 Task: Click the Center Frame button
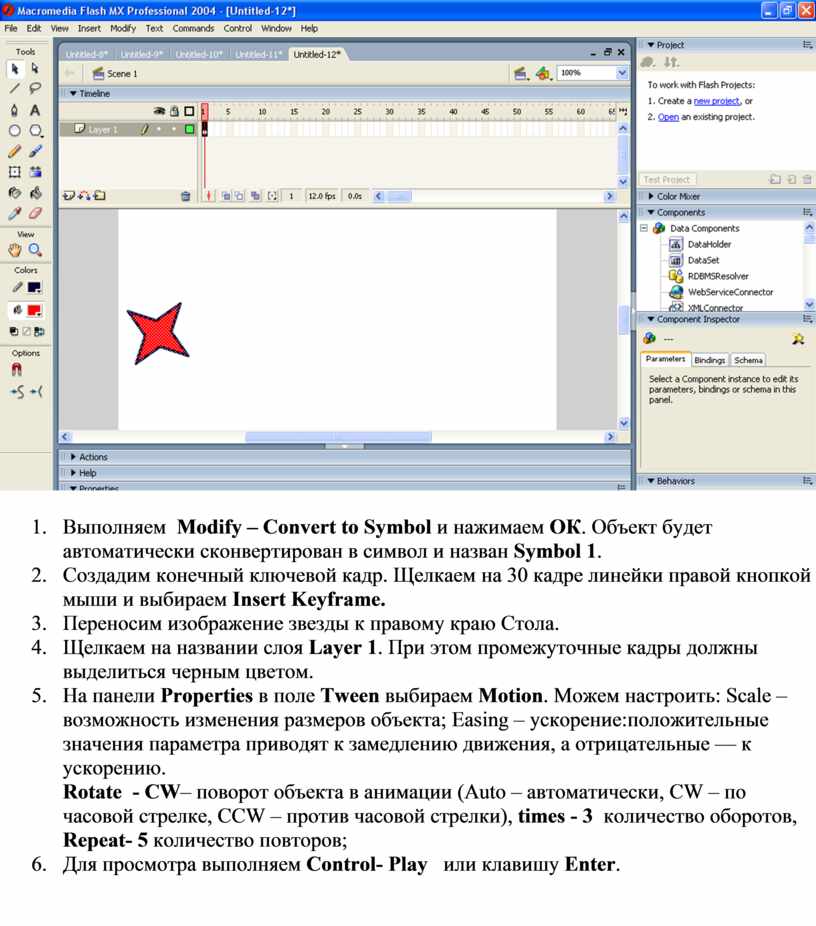(x=208, y=196)
